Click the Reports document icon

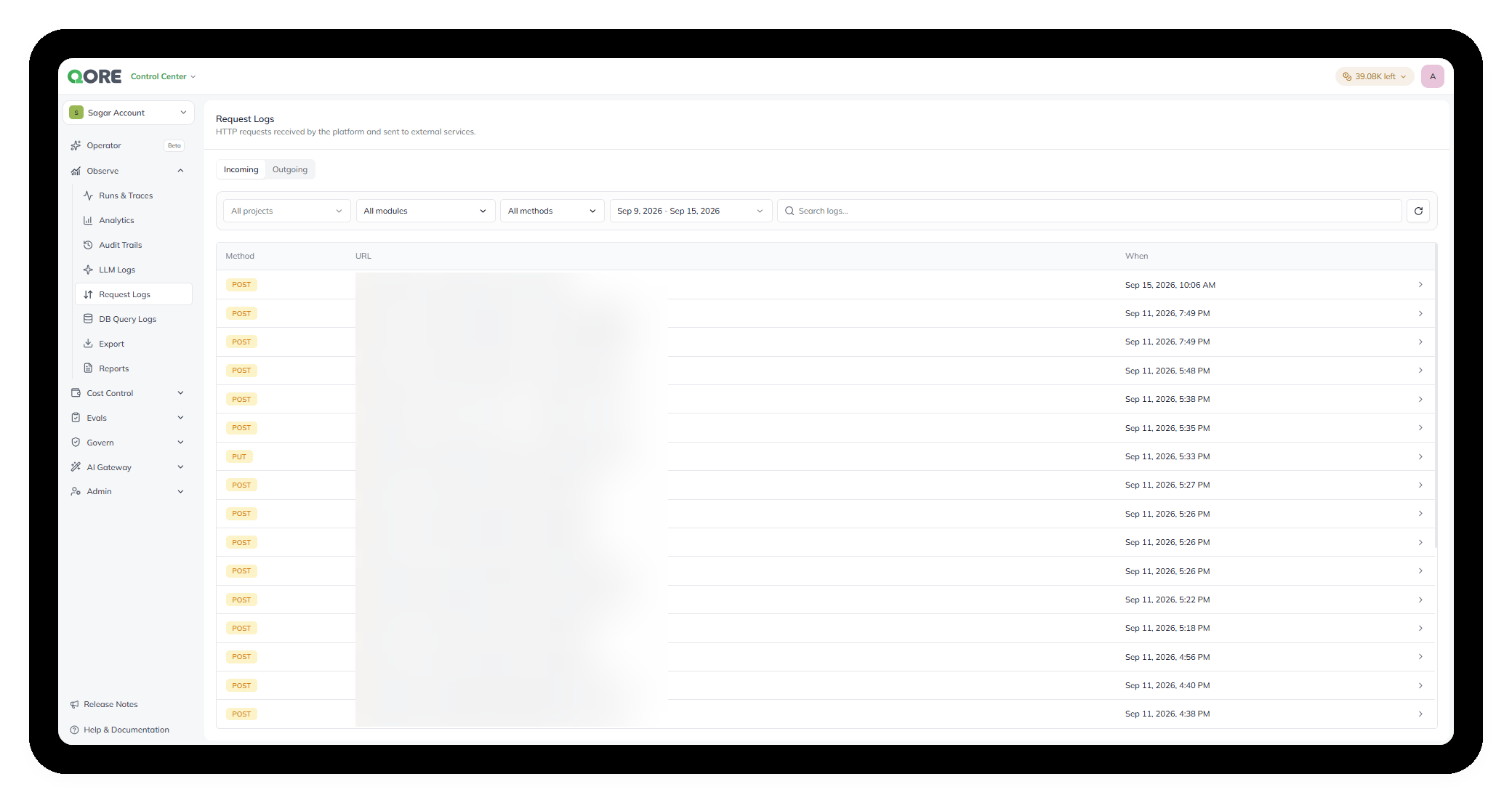[x=88, y=368]
